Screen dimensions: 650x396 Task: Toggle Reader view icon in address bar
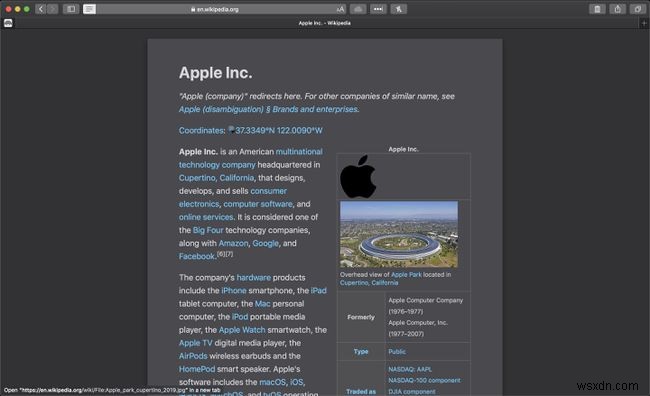click(89, 9)
